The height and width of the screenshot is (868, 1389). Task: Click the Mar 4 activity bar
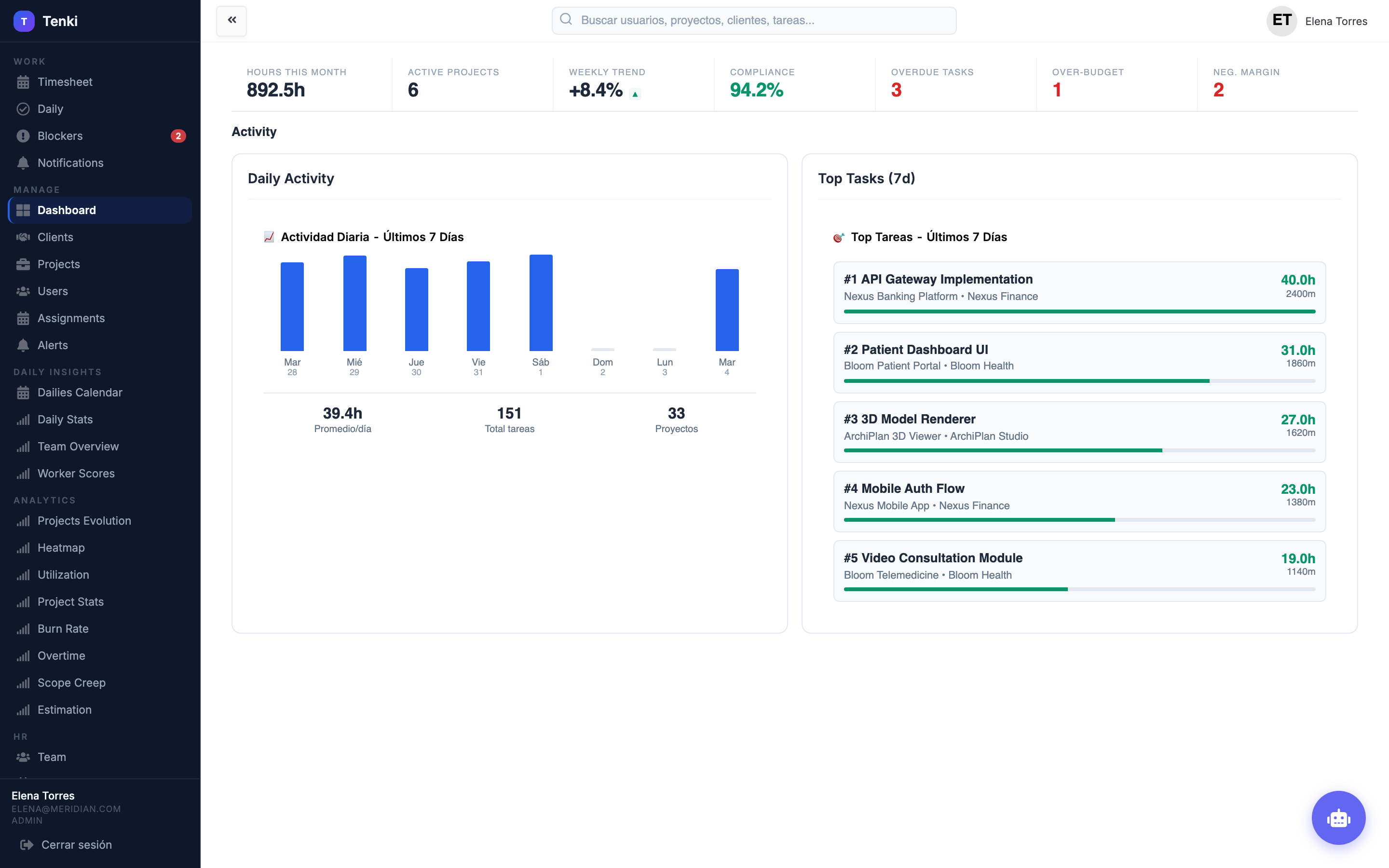pos(727,310)
